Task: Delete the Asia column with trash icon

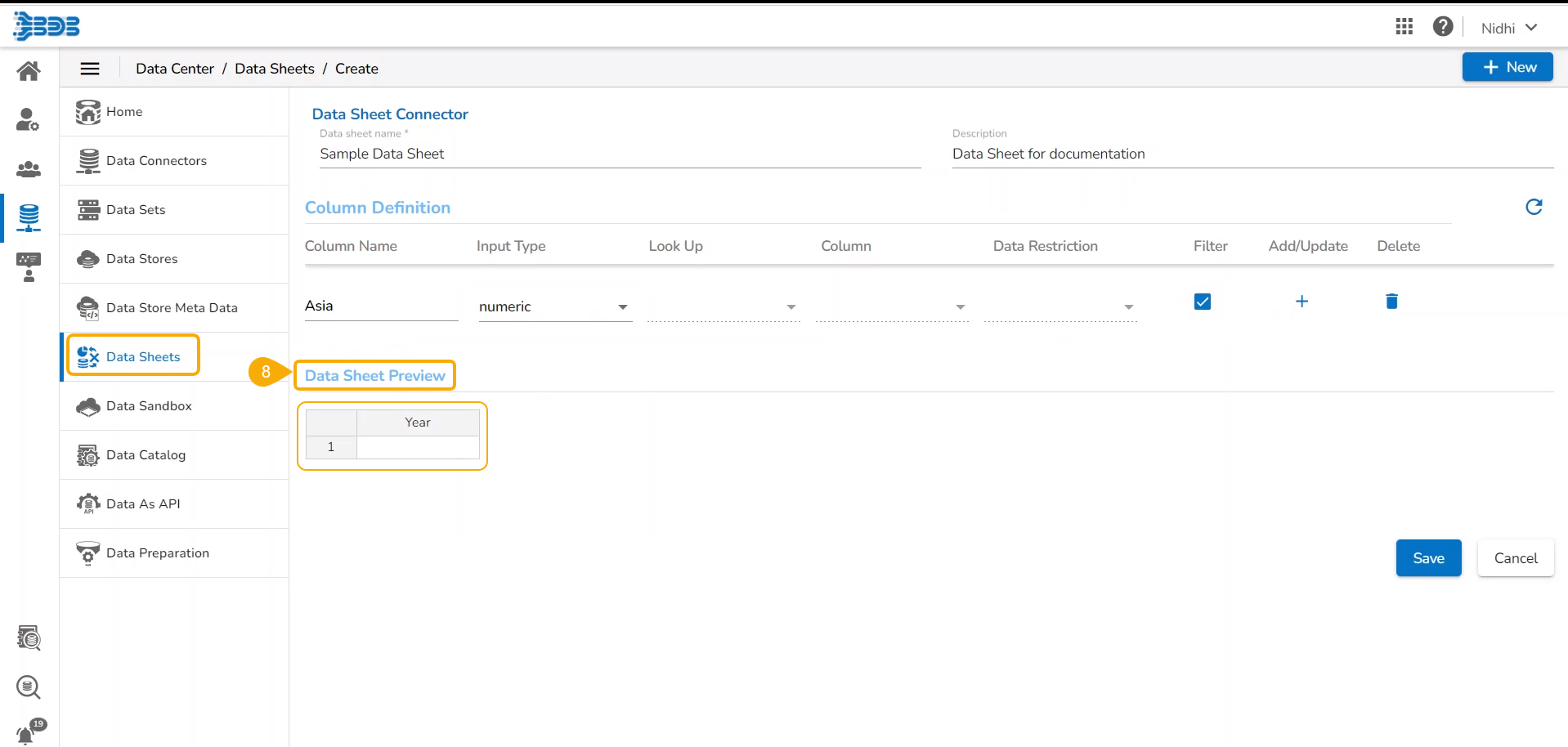Action: coord(1391,302)
